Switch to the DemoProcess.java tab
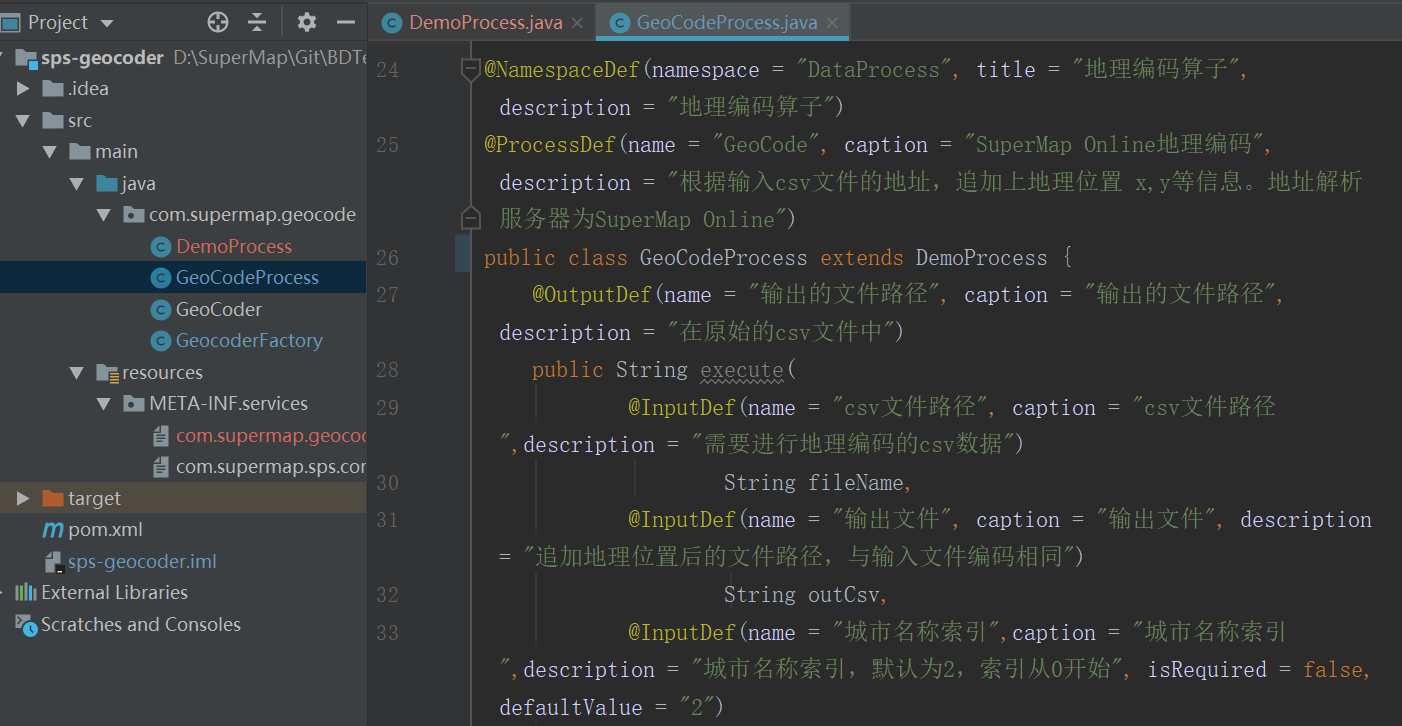Image resolution: width=1402 pixels, height=726 pixels. pyautogui.click(x=485, y=22)
